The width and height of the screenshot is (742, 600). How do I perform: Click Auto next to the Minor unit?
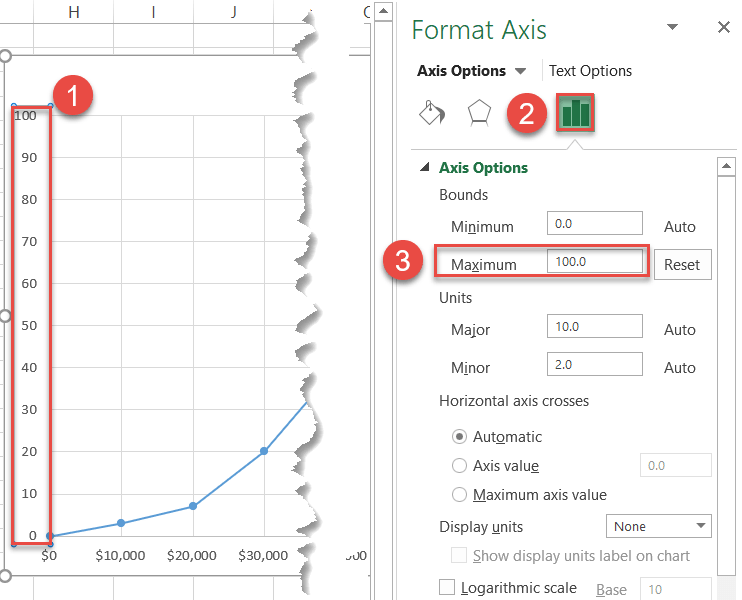680,368
